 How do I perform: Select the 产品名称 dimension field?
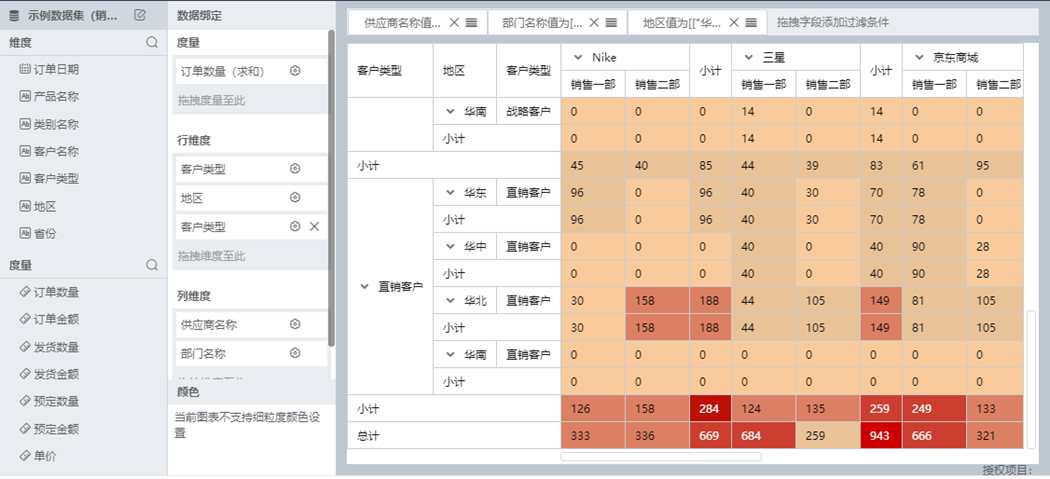tap(49, 96)
